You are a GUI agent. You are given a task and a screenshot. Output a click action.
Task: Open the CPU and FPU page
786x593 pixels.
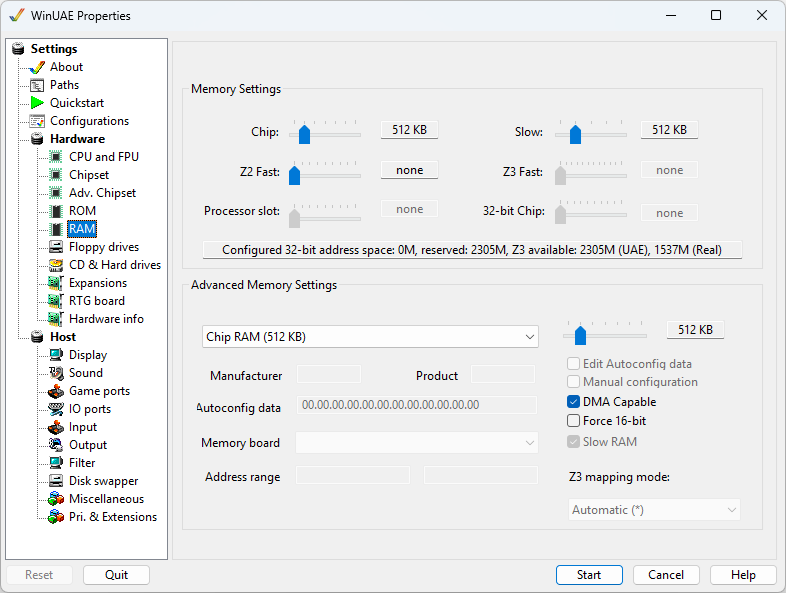click(x=104, y=157)
